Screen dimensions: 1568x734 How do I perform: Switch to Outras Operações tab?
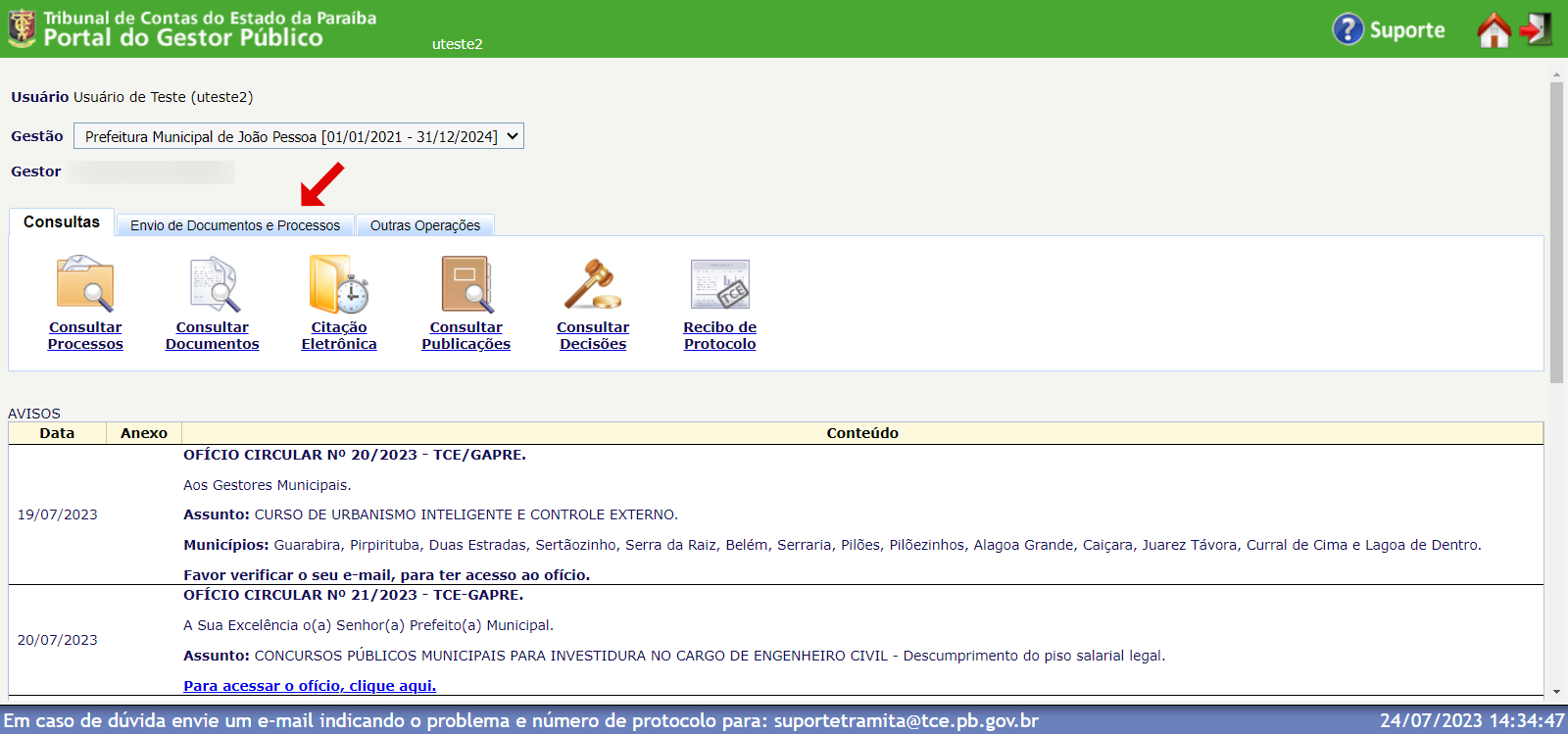coord(425,225)
